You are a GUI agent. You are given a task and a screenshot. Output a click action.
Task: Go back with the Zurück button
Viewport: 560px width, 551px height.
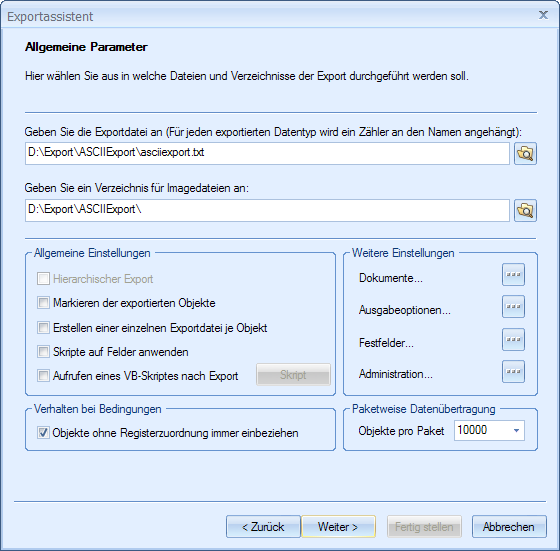(x=263, y=526)
